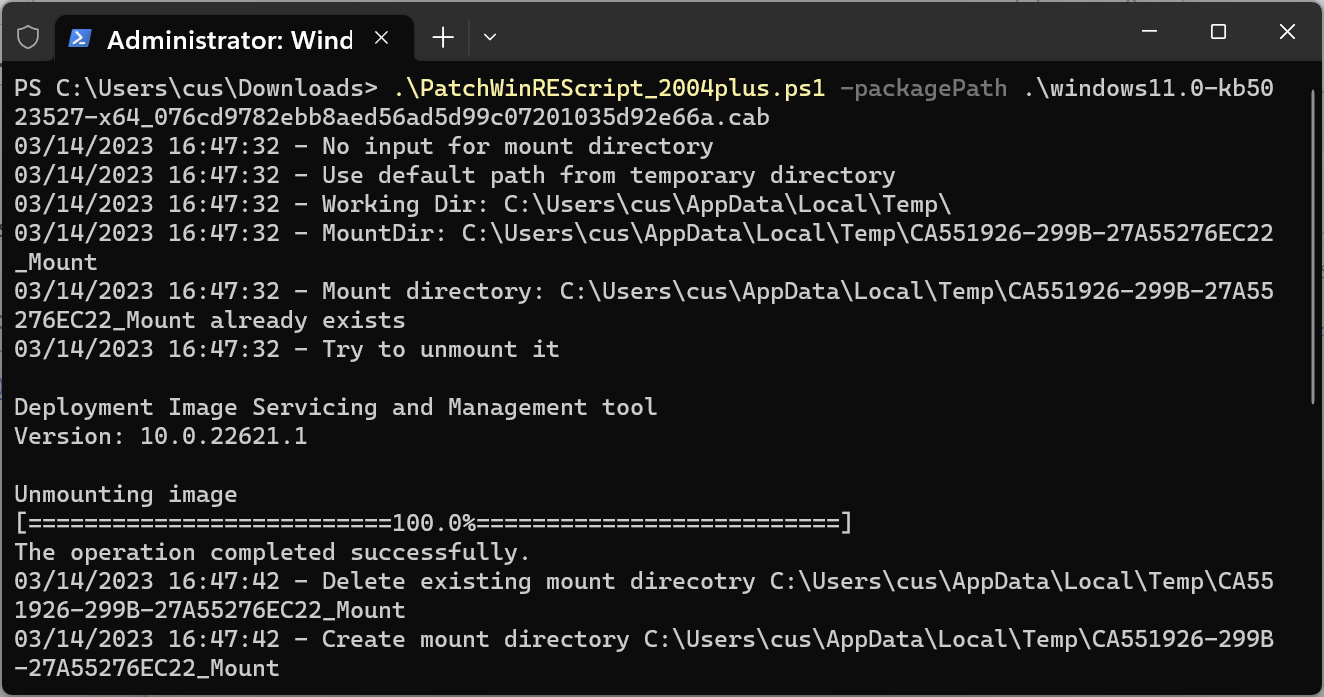
Task: Click the PowerShell icon on the active tab
Action: [x=78, y=39]
